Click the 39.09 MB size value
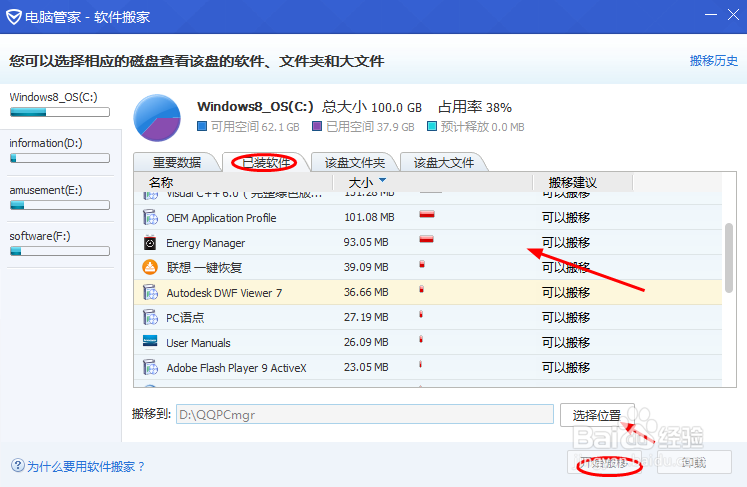Screen dimensions: 747x487 tap(366, 267)
